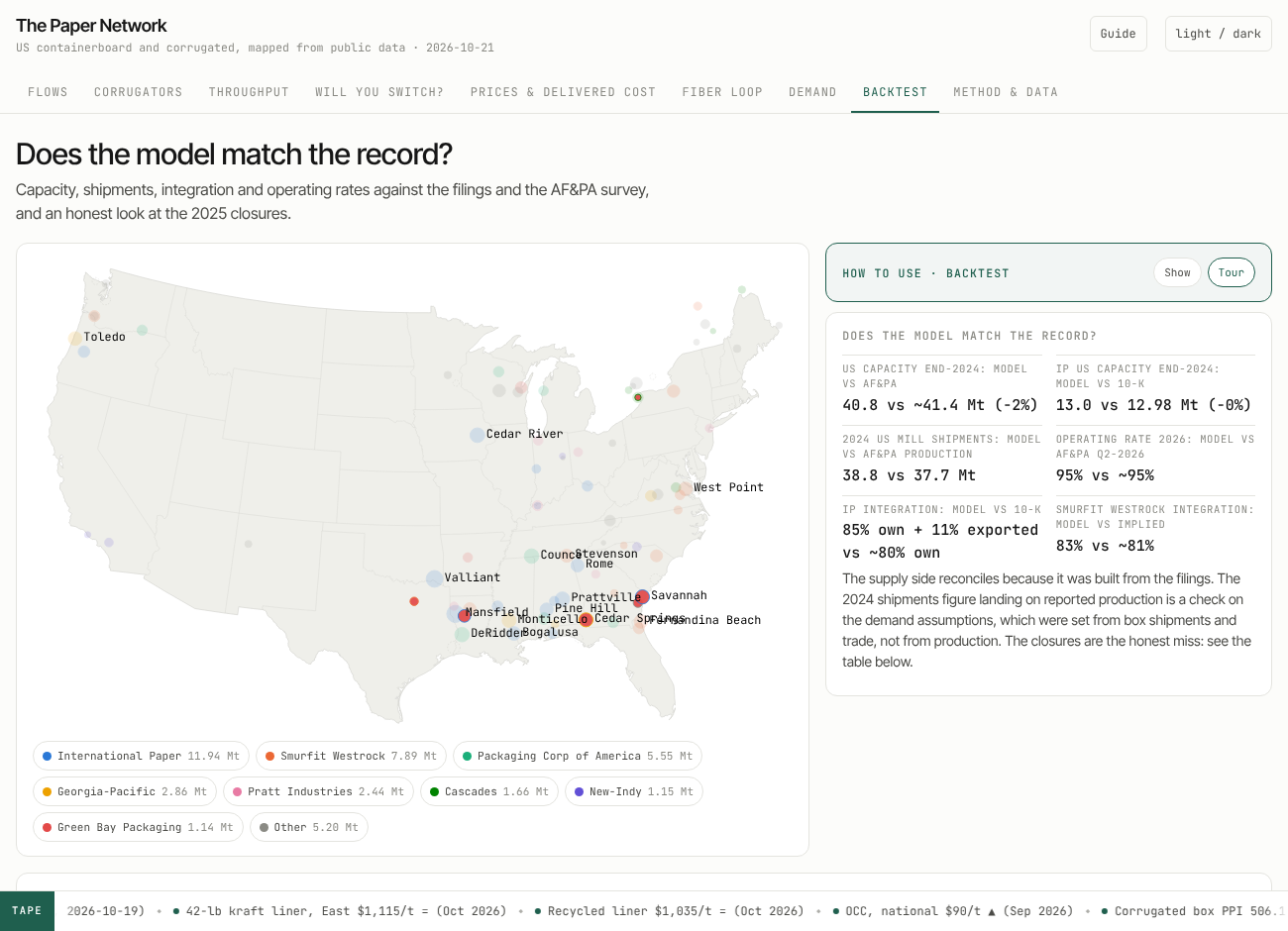Open the Guide button

(x=1119, y=34)
